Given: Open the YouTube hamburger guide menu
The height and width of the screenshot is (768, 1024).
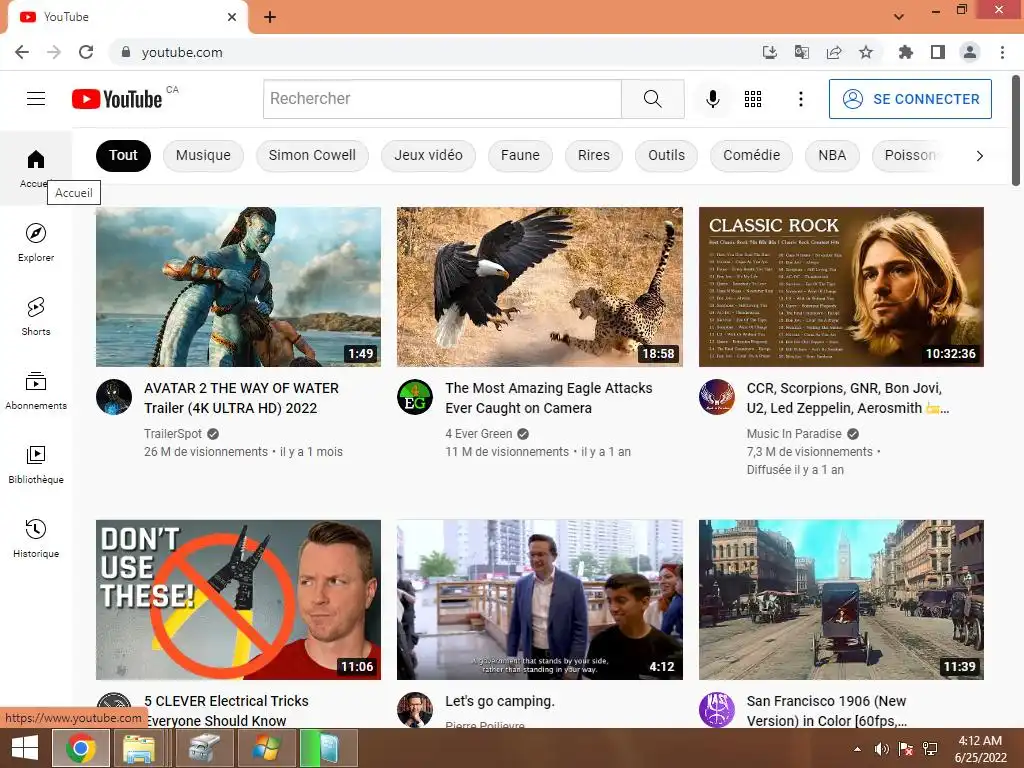Looking at the screenshot, I should (36, 99).
